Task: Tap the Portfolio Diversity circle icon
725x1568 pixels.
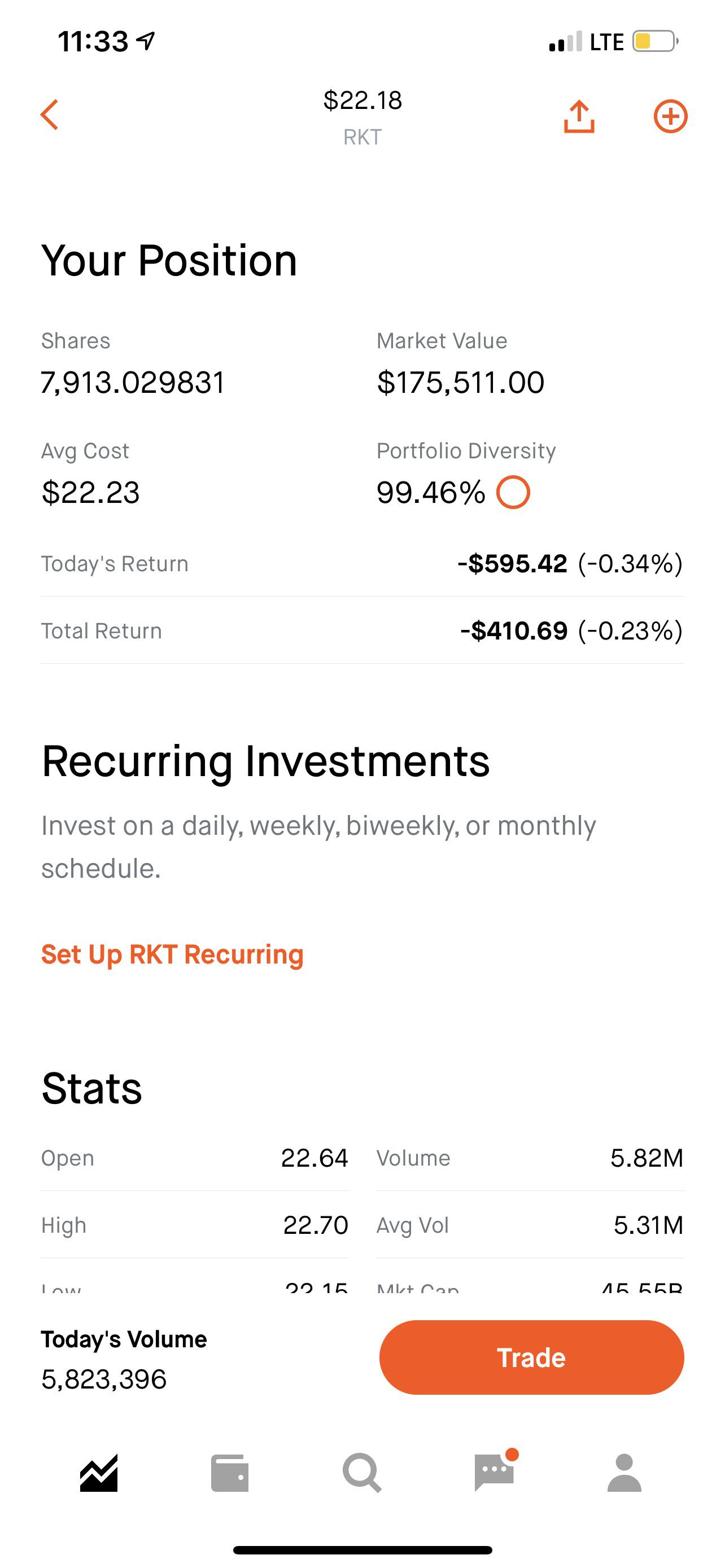Action: click(x=513, y=492)
